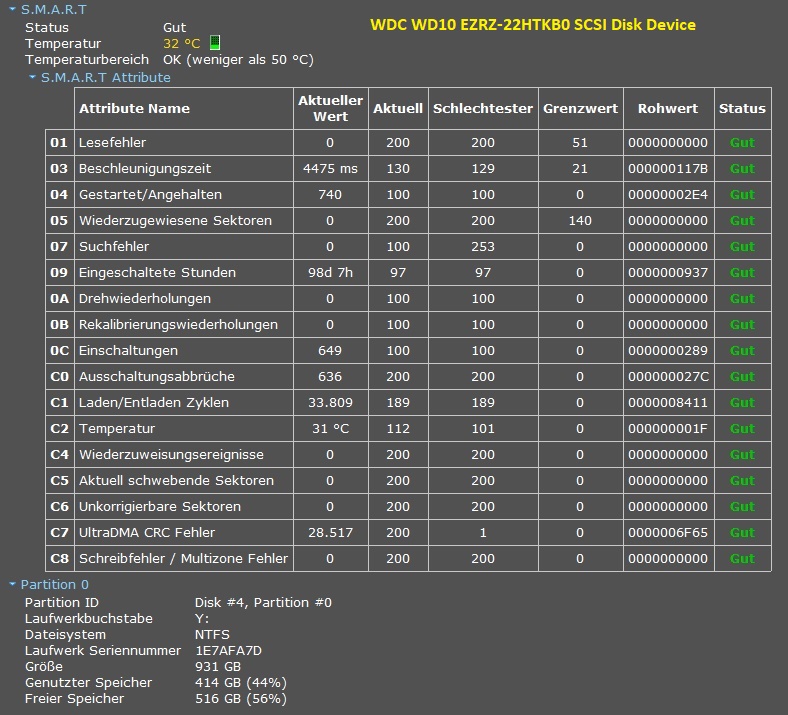Click the 28.517 value
This screenshot has height=715, width=788.
coord(330,533)
